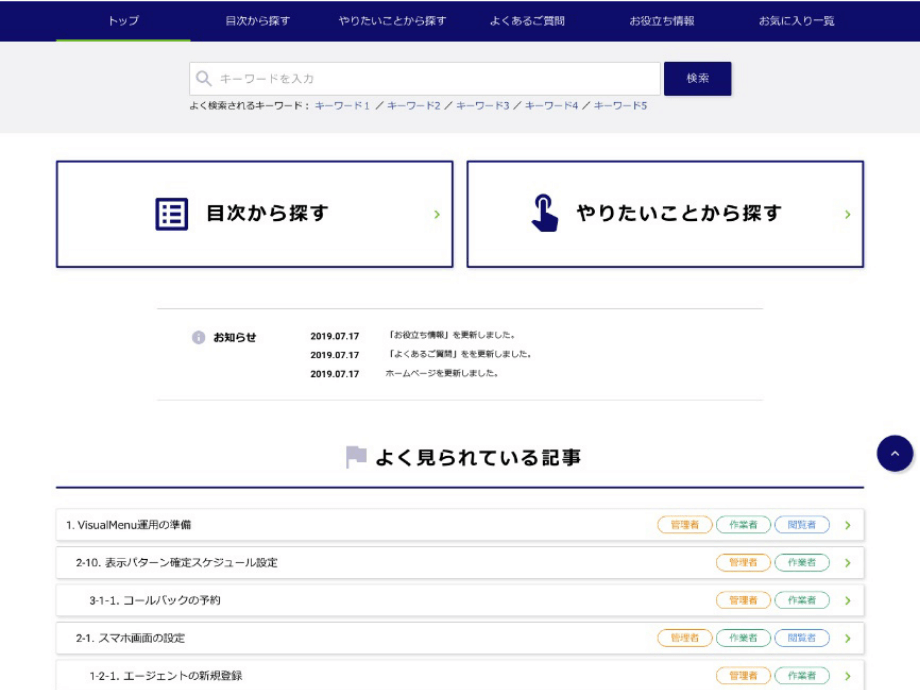Click the green chevron in 目次から探す card
This screenshot has width=920, height=690.
tap(437, 214)
